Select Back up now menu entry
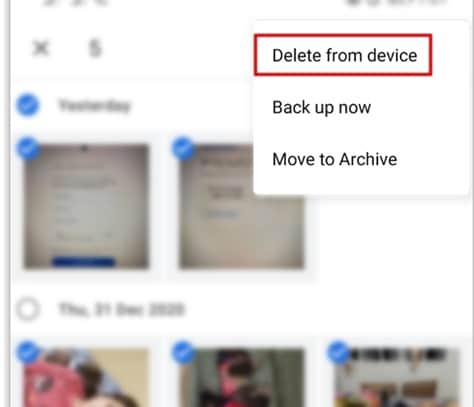 click(322, 107)
